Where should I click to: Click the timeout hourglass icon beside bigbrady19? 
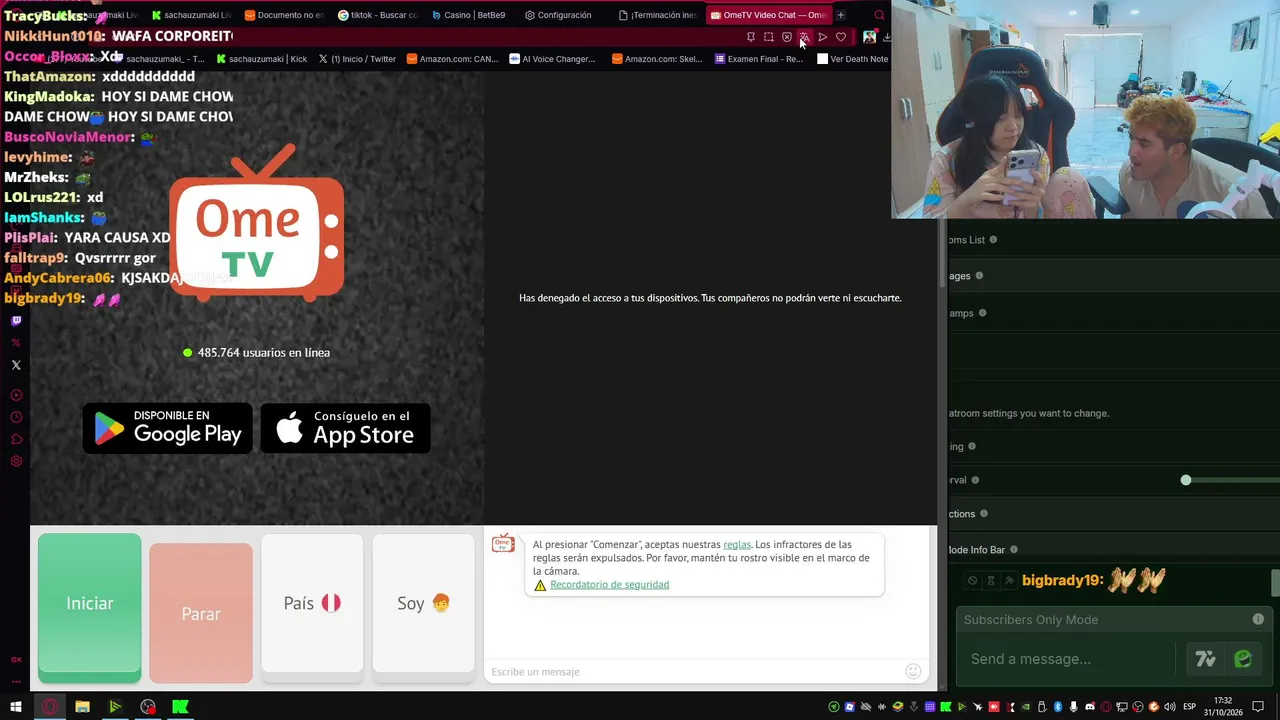coord(991,580)
